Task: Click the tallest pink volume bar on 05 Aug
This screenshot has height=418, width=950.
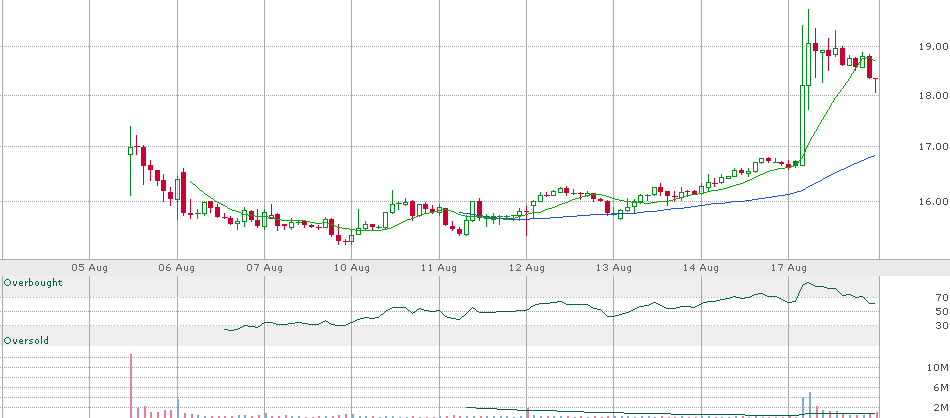Action: coord(130,386)
